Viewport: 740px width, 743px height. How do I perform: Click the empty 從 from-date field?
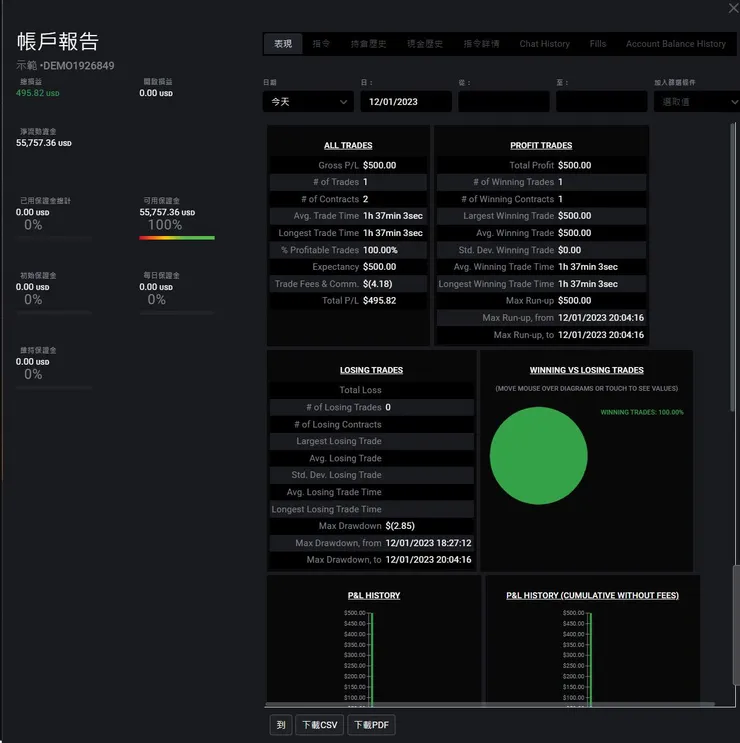click(504, 101)
